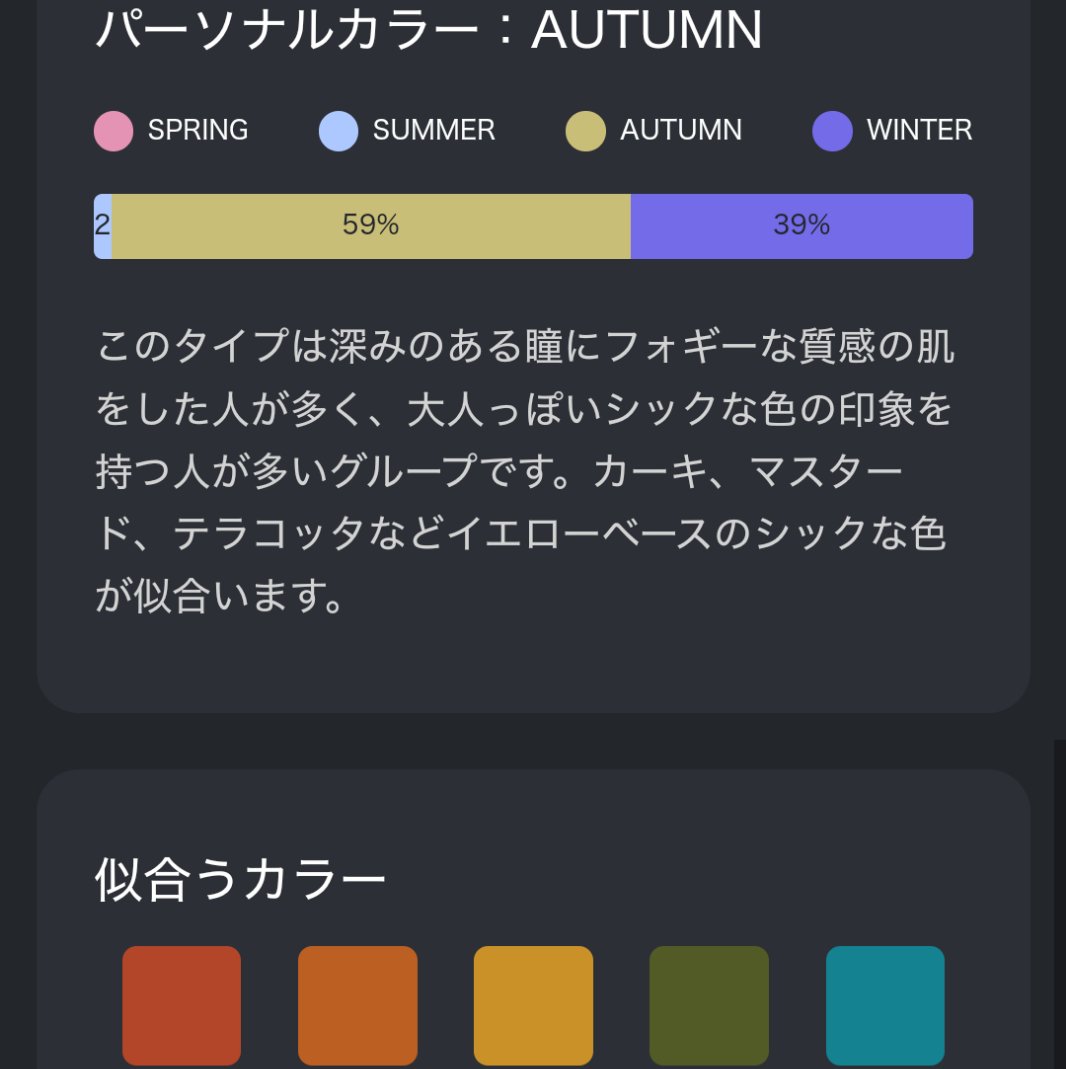This screenshot has width=1066, height=1069.
Task: Click the purple WINTER legend dot
Action: [x=832, y=131]
